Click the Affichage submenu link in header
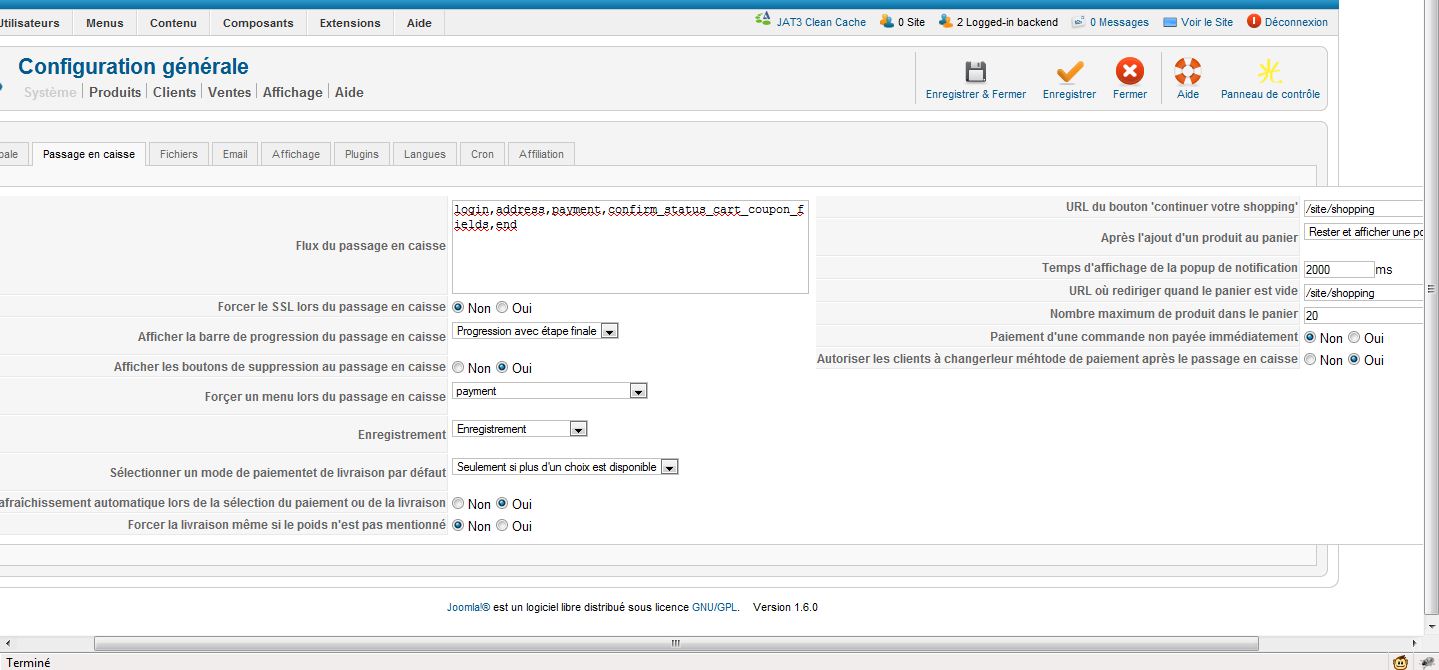 pyautogui.click(x=293, y=92)
